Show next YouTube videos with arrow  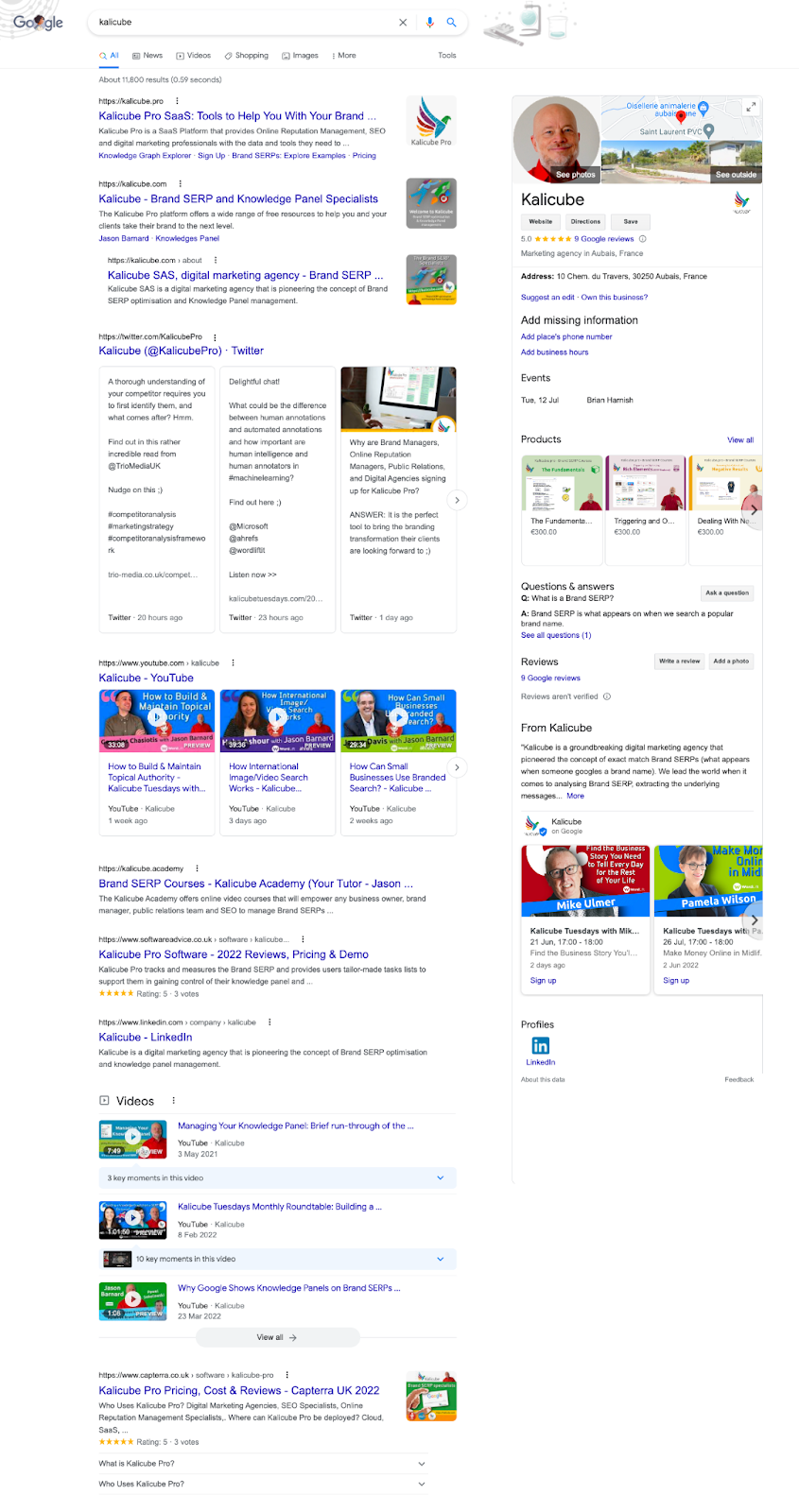pyautogui.click(x=457, y=767)
